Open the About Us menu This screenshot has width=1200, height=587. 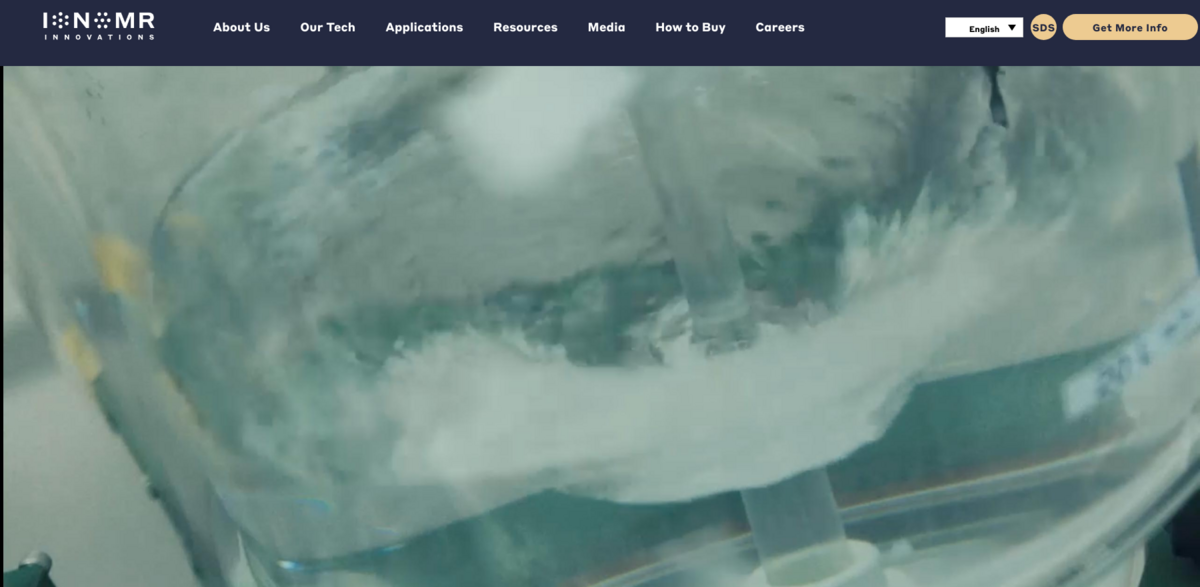[x=241, y=27]
